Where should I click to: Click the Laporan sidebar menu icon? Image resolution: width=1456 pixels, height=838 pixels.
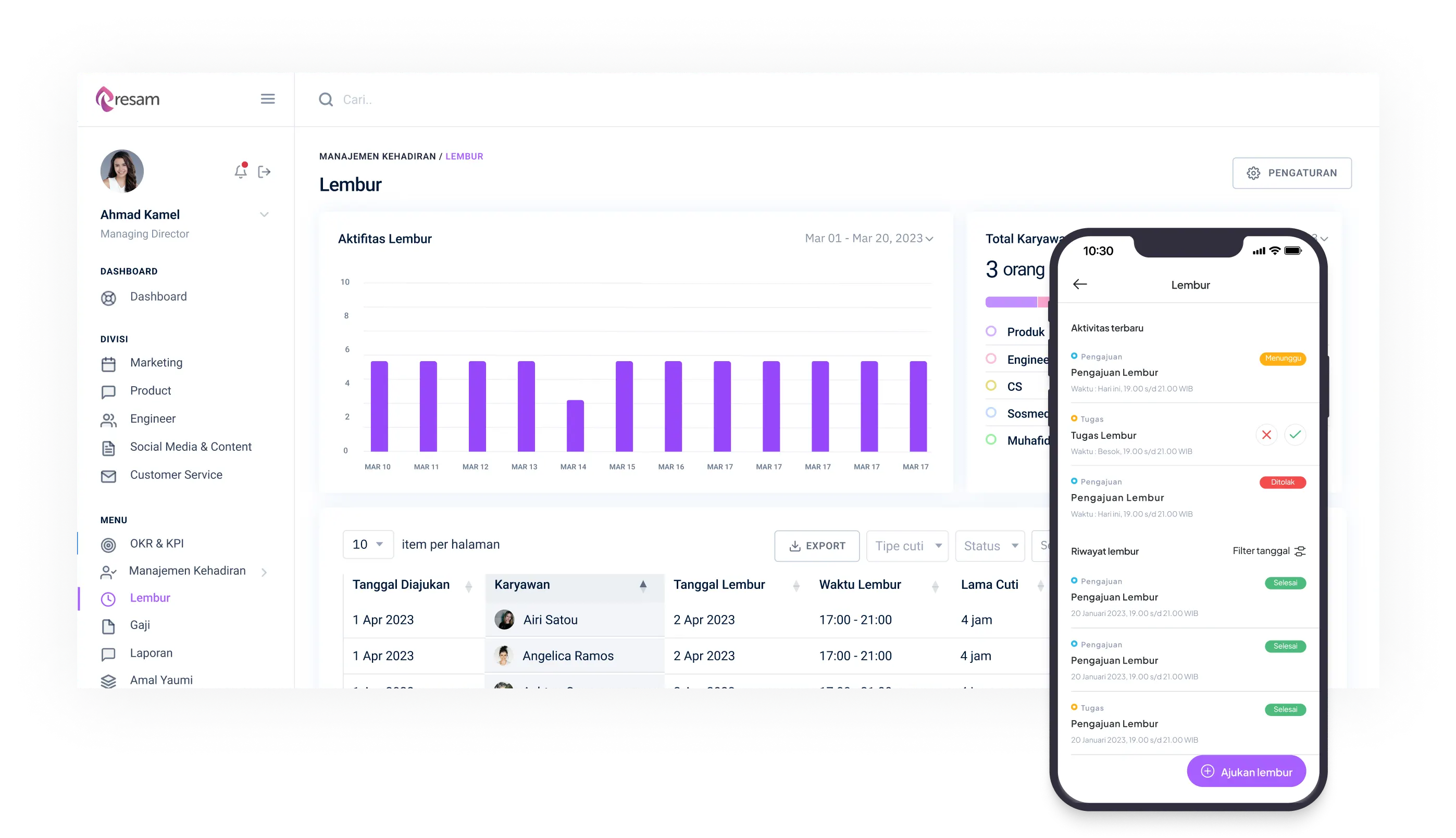(x=109, y=653)
